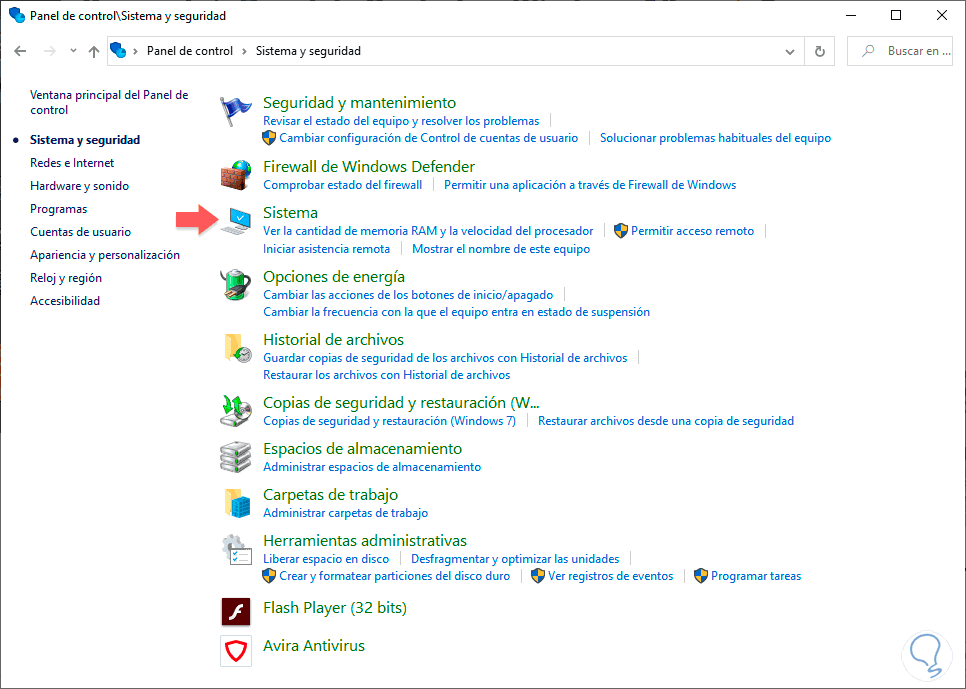Click the Historial de archivos folder icon
Viewport: 966px width, 689px height.
[236, 348]
